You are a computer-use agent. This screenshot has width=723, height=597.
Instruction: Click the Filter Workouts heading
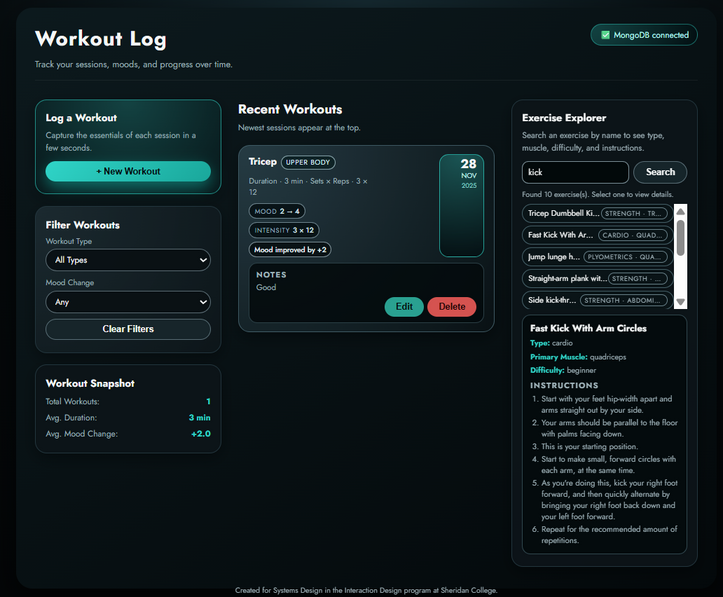(83, 225)
